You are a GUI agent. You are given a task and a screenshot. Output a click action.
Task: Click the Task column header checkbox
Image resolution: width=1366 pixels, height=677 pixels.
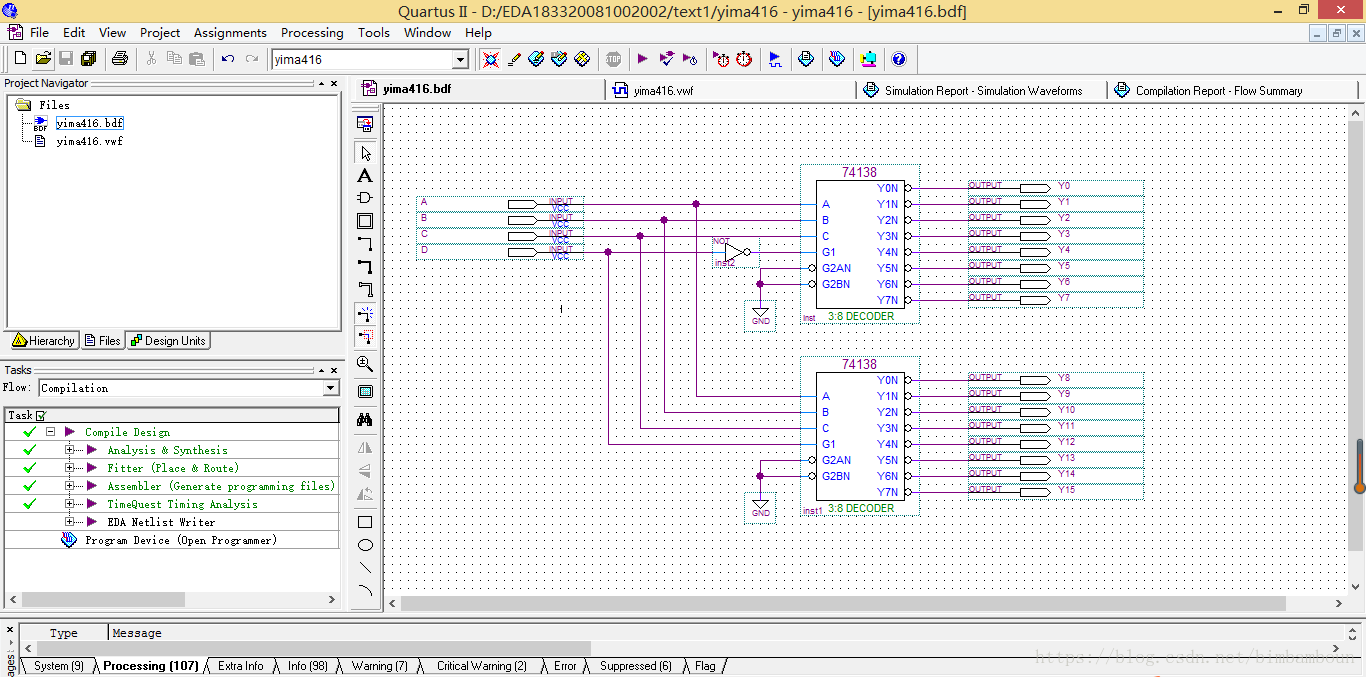tap(41, 415)
